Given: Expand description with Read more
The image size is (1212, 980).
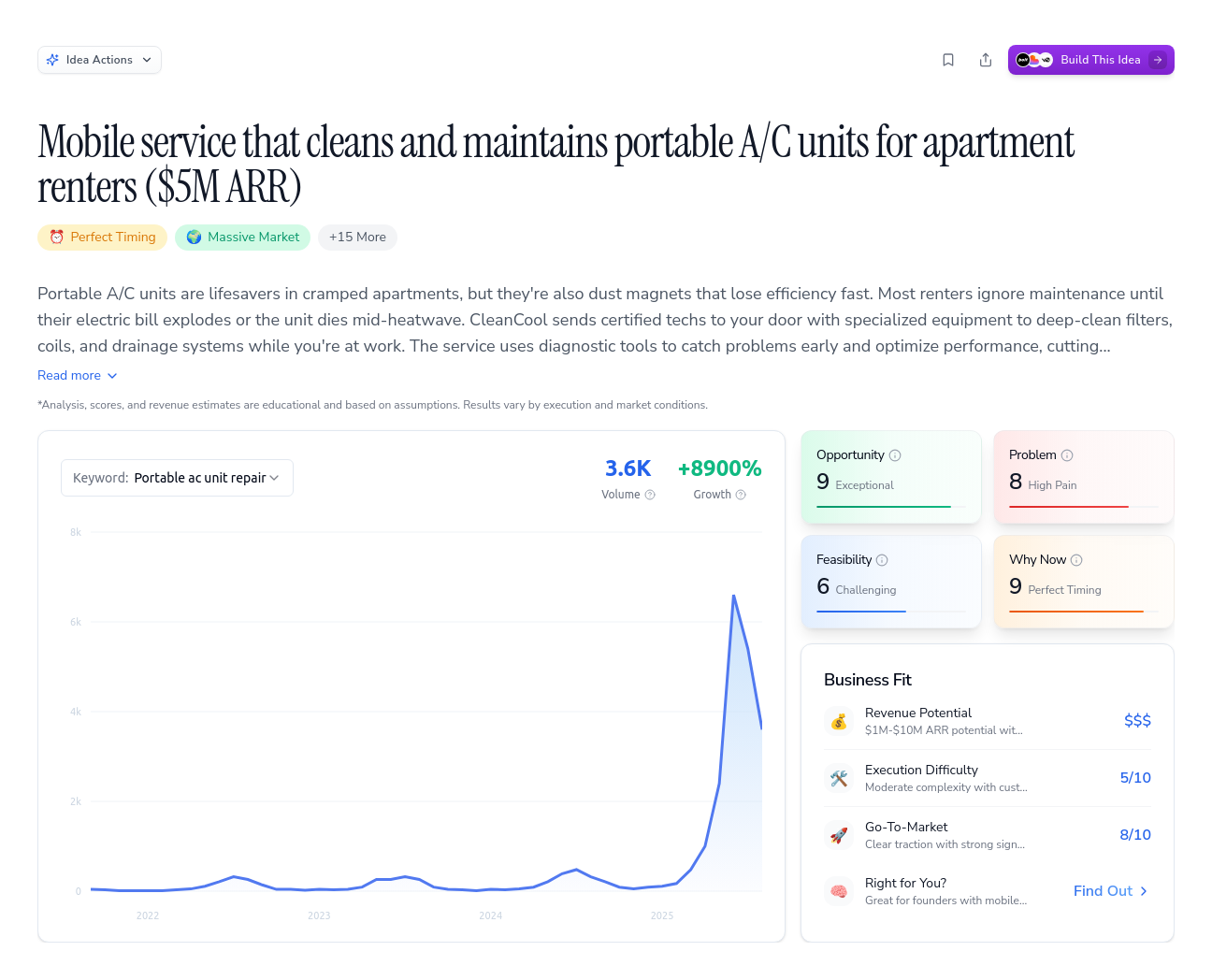Looking at the screenshot, I should click(78, 375).
